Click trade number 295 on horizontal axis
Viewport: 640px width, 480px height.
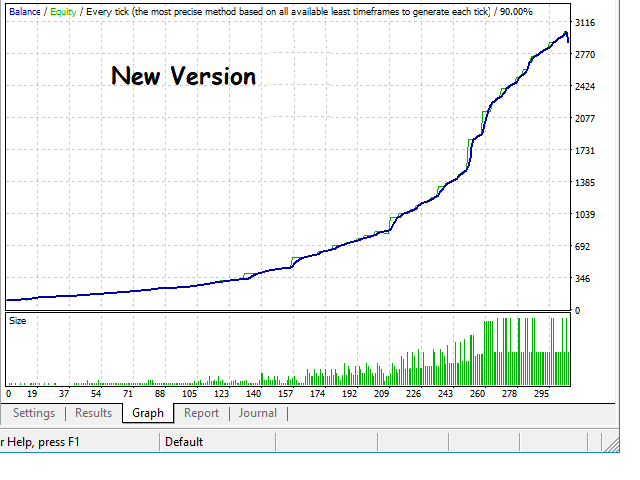pos(542,394)
